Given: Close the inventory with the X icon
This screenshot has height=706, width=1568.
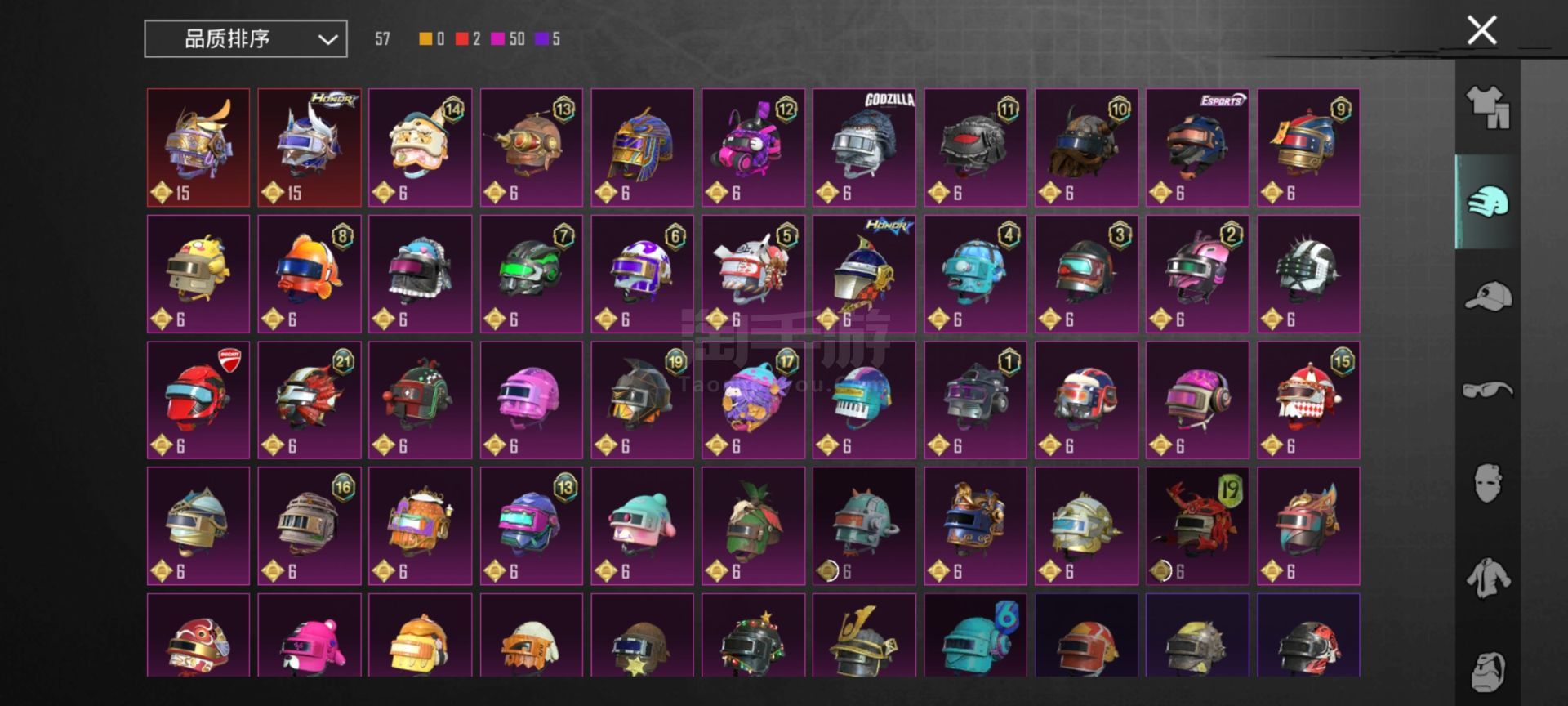Looking at the screenshot, I should tap(1481, 30).
